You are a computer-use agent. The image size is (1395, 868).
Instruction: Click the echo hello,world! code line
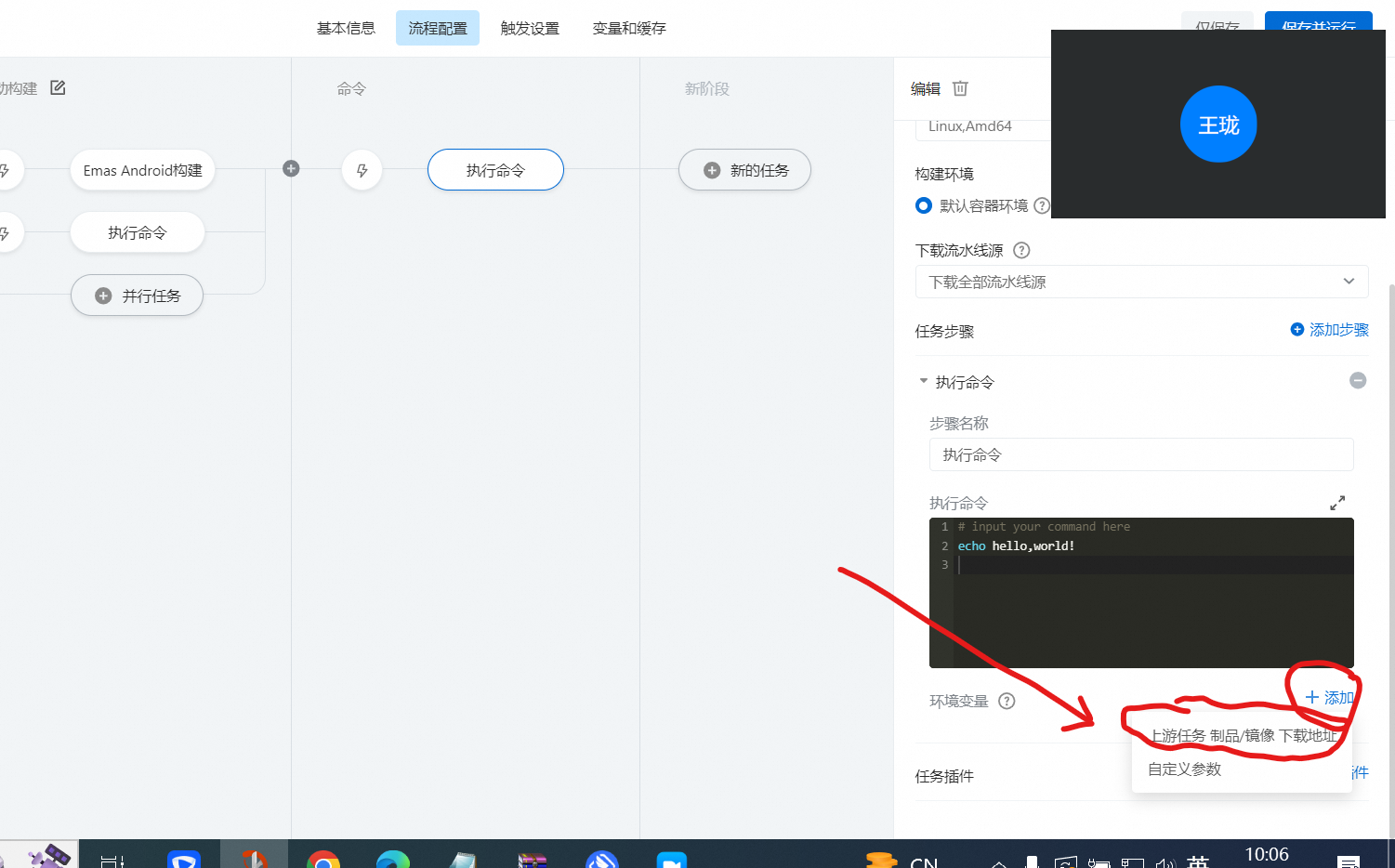[1016, 546]
